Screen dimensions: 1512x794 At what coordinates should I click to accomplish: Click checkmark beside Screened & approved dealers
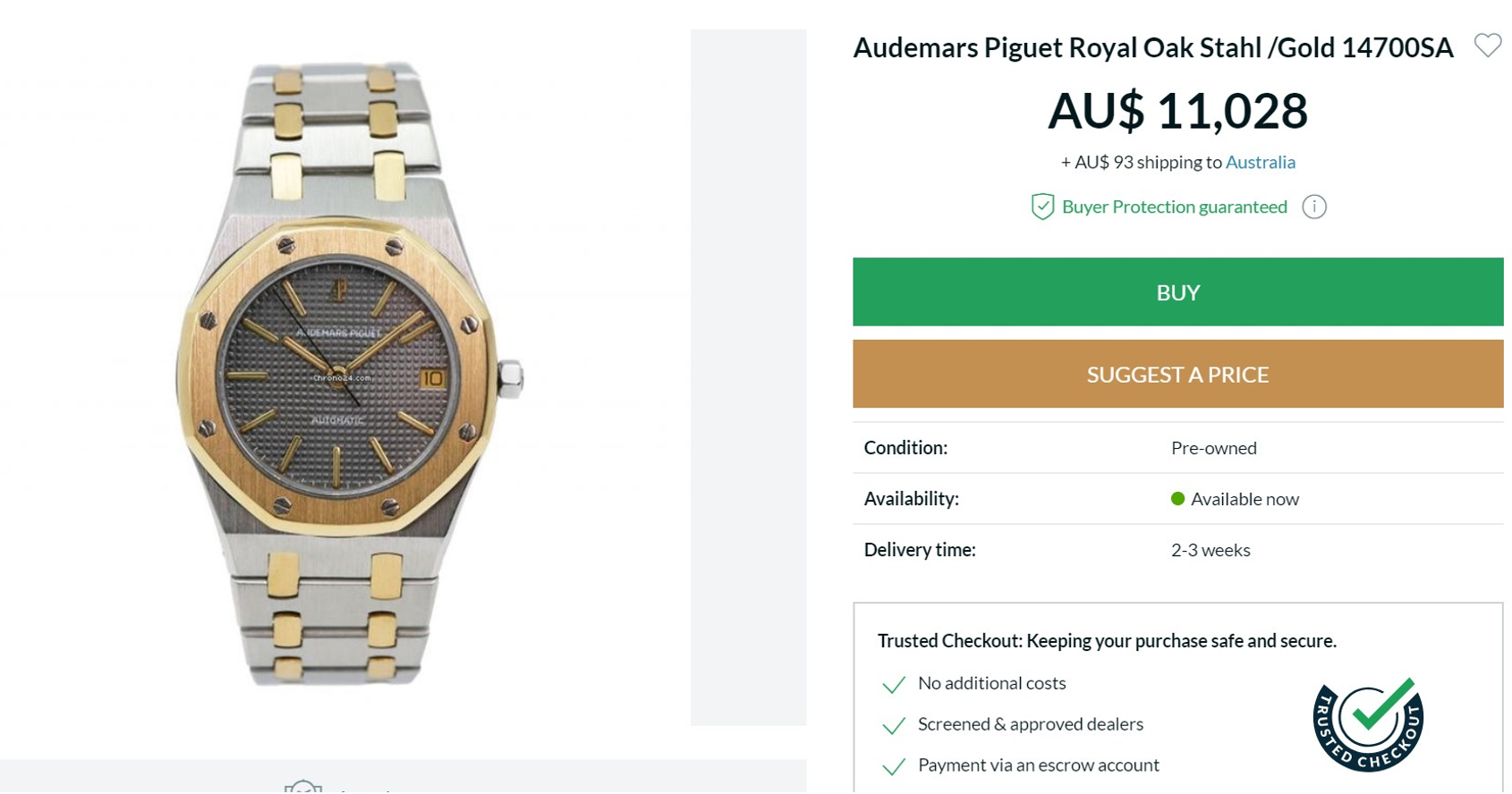pyautogui.click(x=893, y=725)
